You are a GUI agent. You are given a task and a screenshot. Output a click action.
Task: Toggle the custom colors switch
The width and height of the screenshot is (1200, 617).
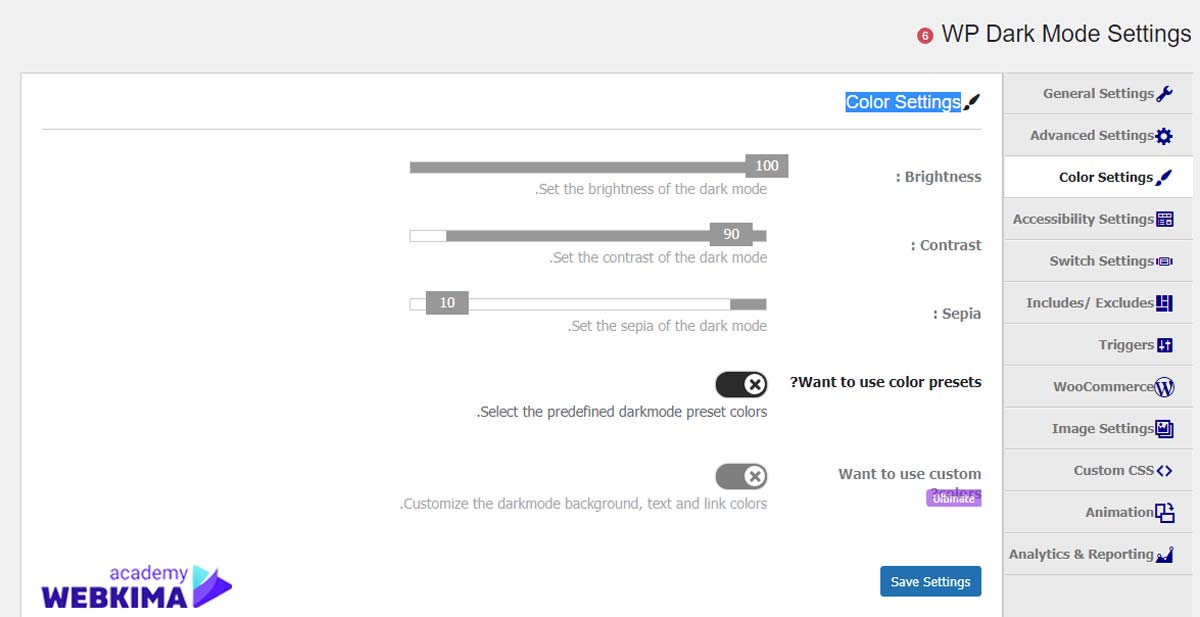(741, 476)
